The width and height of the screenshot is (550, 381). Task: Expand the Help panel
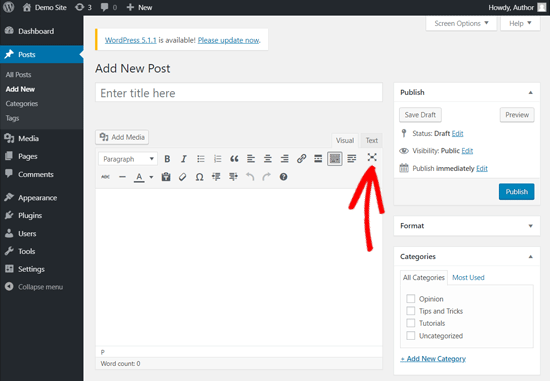(x=520, y=24)
